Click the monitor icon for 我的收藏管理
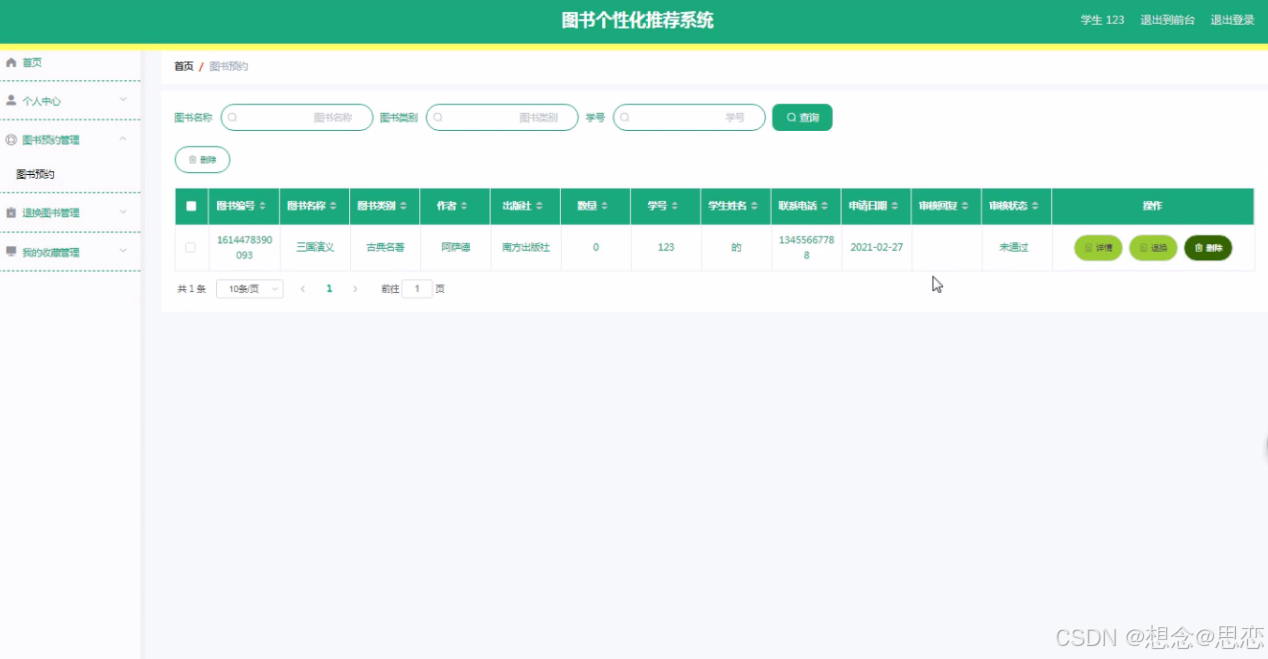The image size is (1268, 659). 11,252
